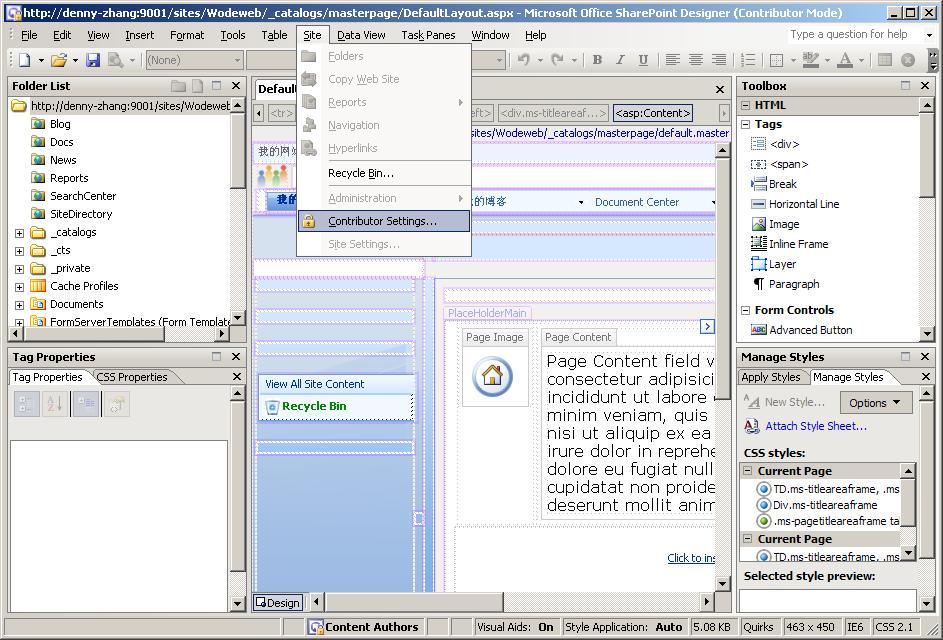The height and width of the screenshot is (640, 943).
Task: Open the Options dropdown in Manage Styles
Action: [x=876, y=403]
